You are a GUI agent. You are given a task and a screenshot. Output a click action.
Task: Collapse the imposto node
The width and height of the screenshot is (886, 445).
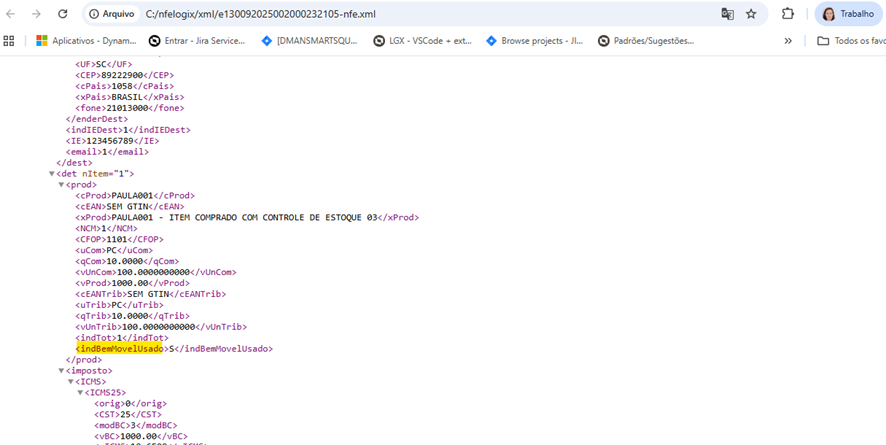click(61, 371)
